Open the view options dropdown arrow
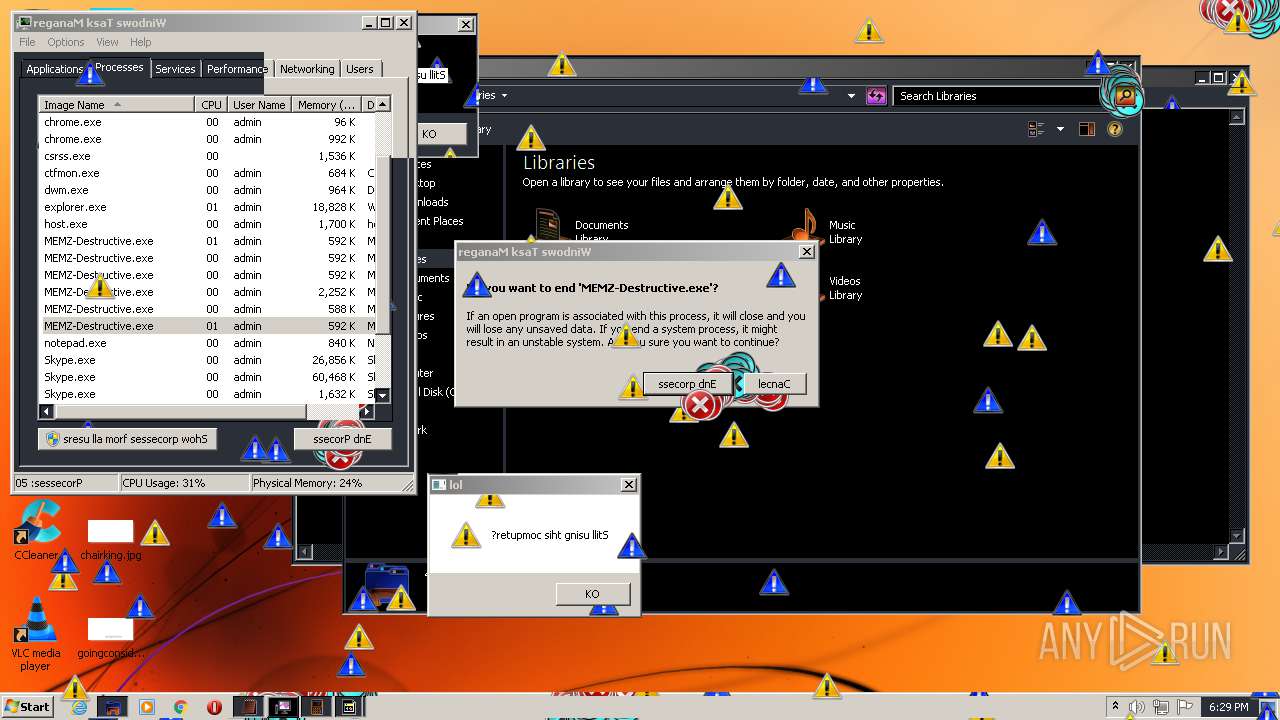Image resolution: width=1280 pixels, height=720 pixels. 1061,129
